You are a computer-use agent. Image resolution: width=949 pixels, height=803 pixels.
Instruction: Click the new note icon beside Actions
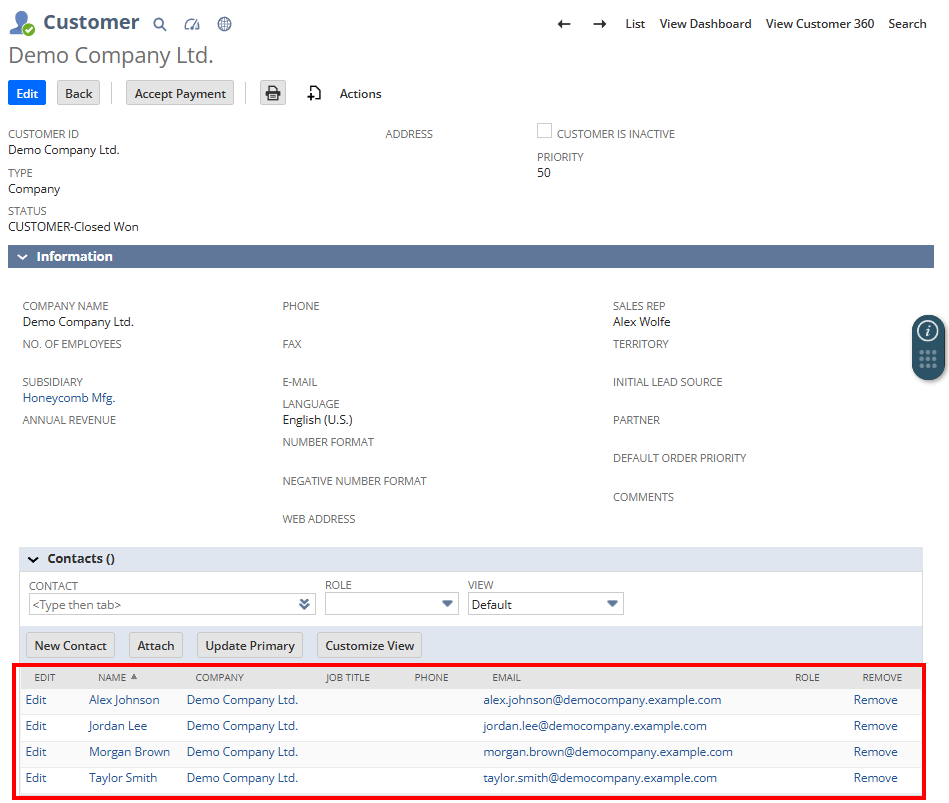(314, 93)
